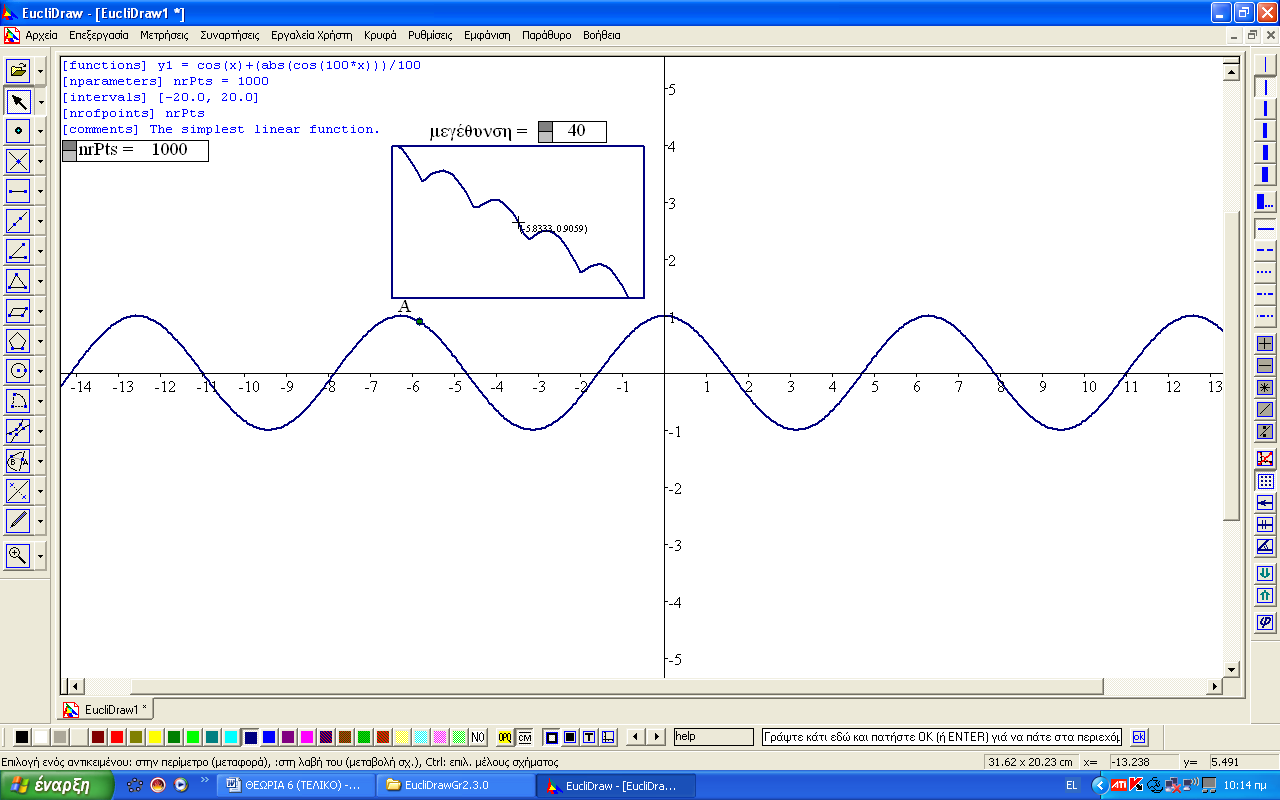This screenshot has height=800, width=1280.
Task: Select the pentagon polygon tool
Action: click(18, 341)
